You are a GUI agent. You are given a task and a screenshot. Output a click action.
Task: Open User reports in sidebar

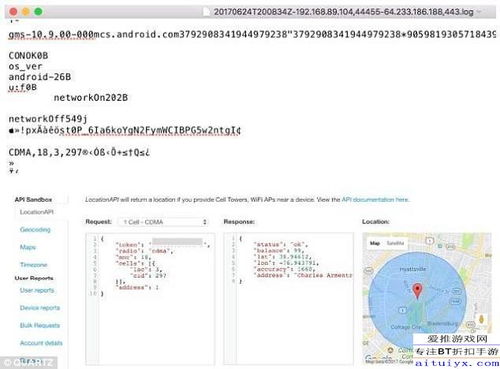tap(37, 290)
